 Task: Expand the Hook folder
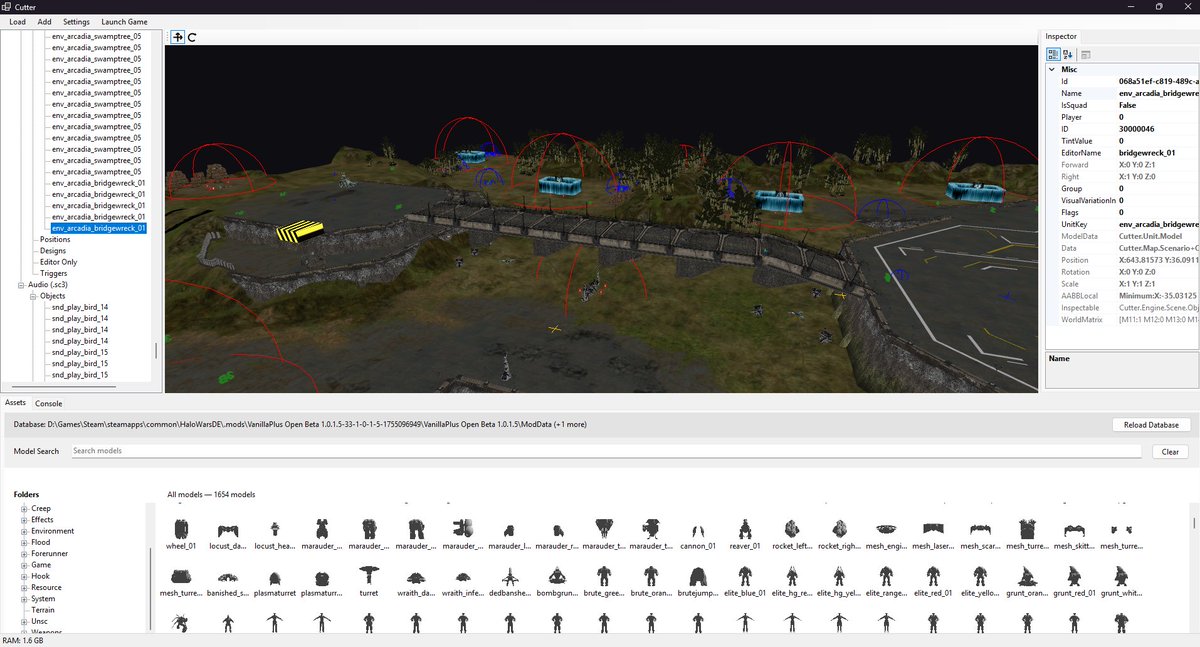point(24,576)
